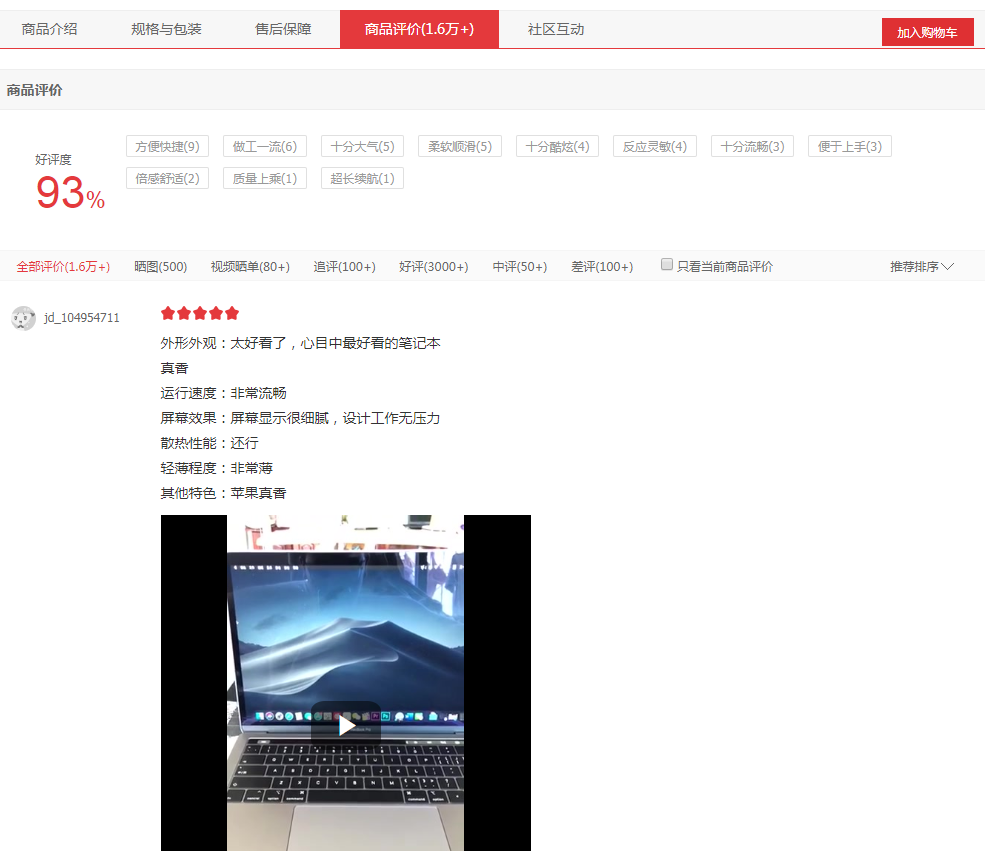Open the 售后保障 tab
Image resolution: width=985 pixels, height=851 pixels.
pos(283,29)
